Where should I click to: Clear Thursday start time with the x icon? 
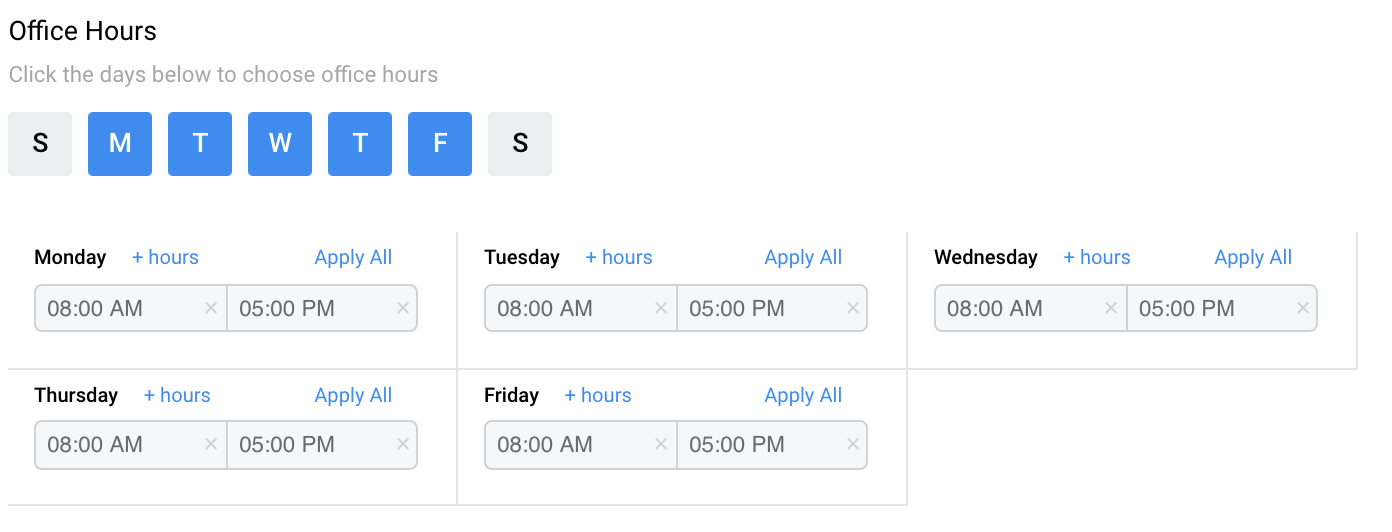pyautogui.click(x=211, y=444)
